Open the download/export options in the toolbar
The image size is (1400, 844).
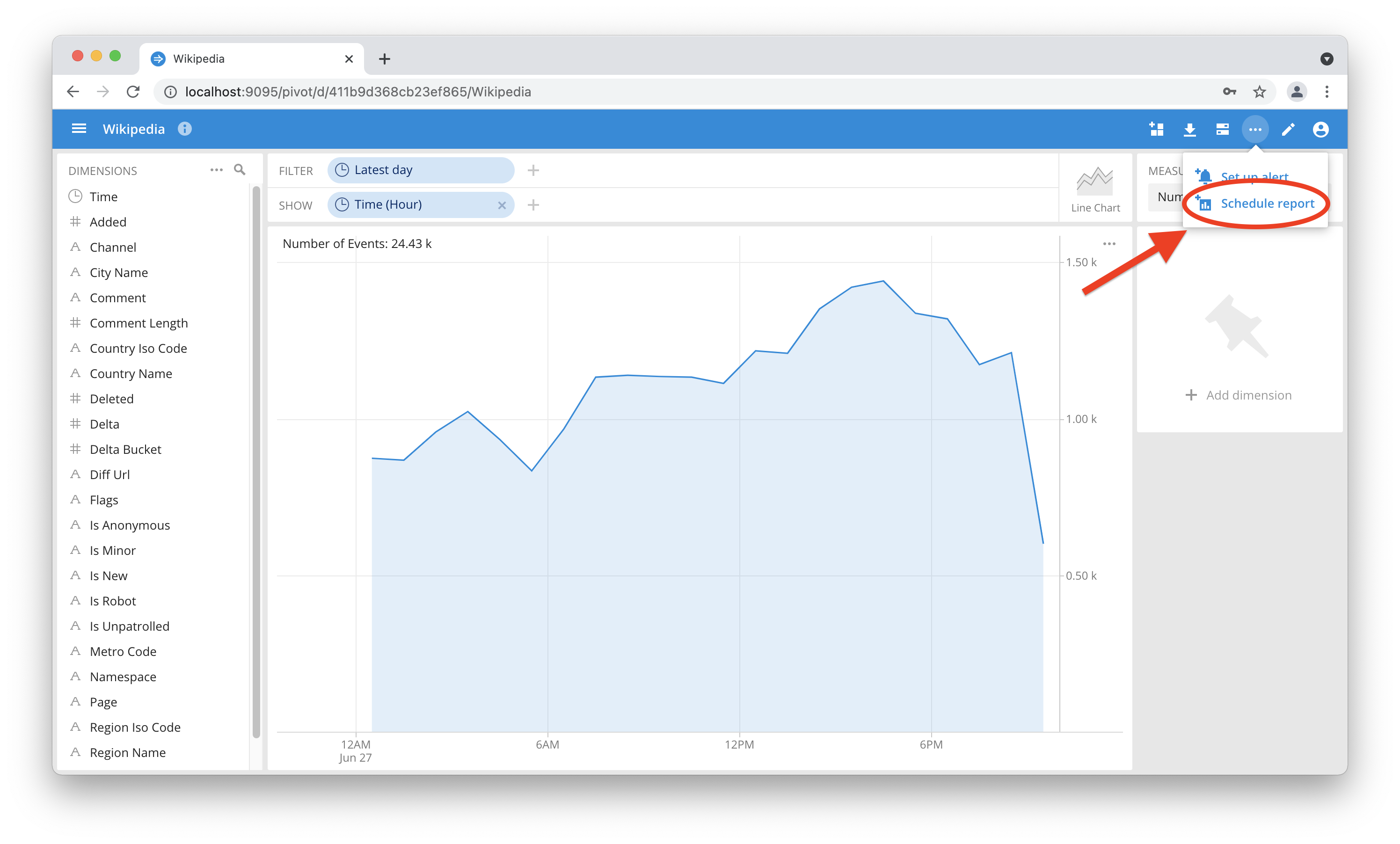coord(1190,129)
